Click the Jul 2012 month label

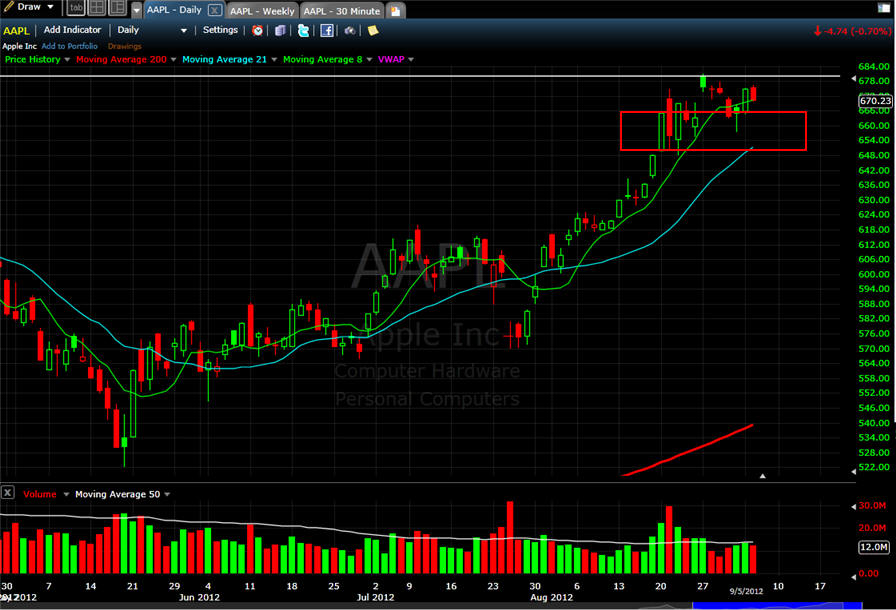point(375,597)
